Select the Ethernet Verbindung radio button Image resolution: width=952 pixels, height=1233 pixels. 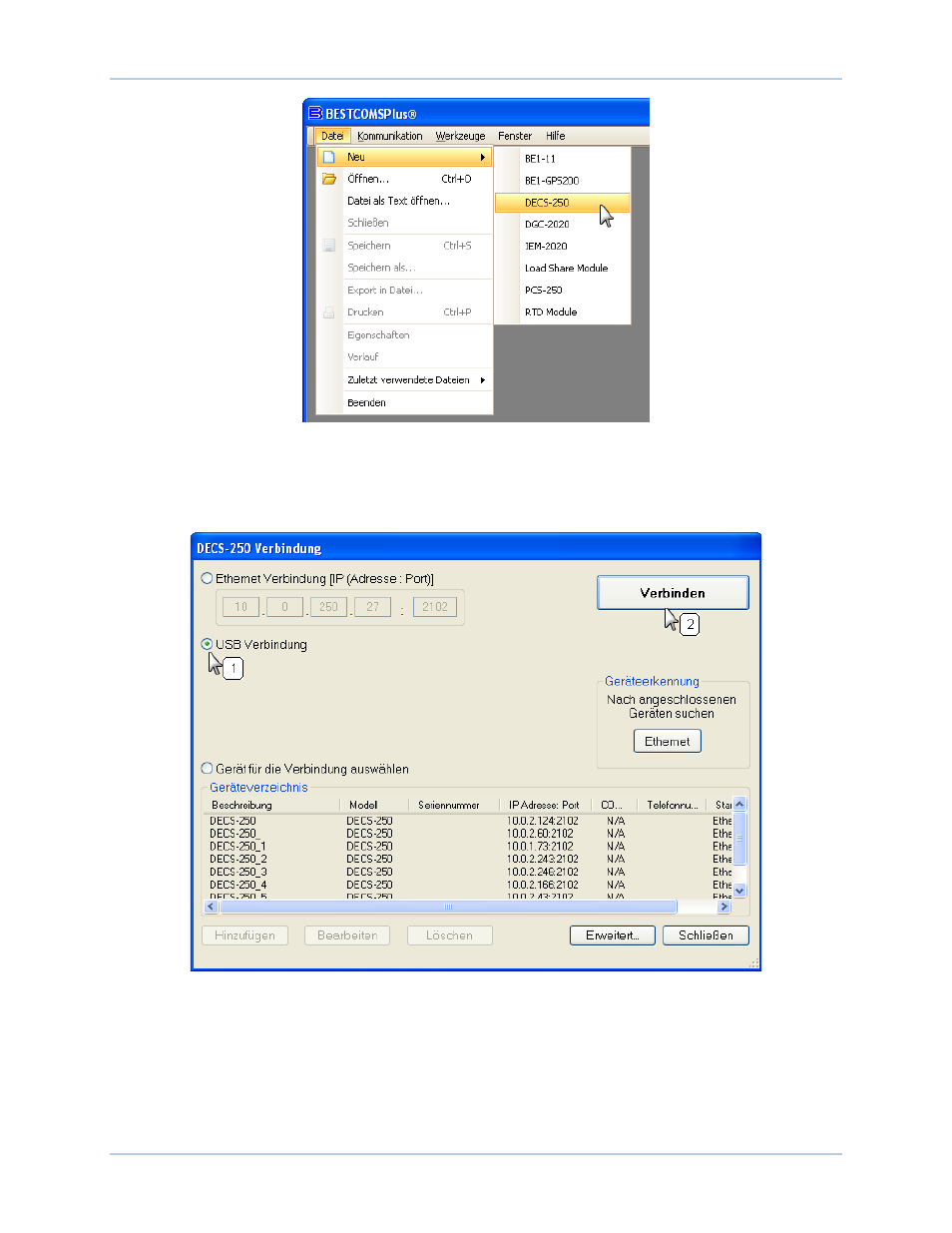207,578
